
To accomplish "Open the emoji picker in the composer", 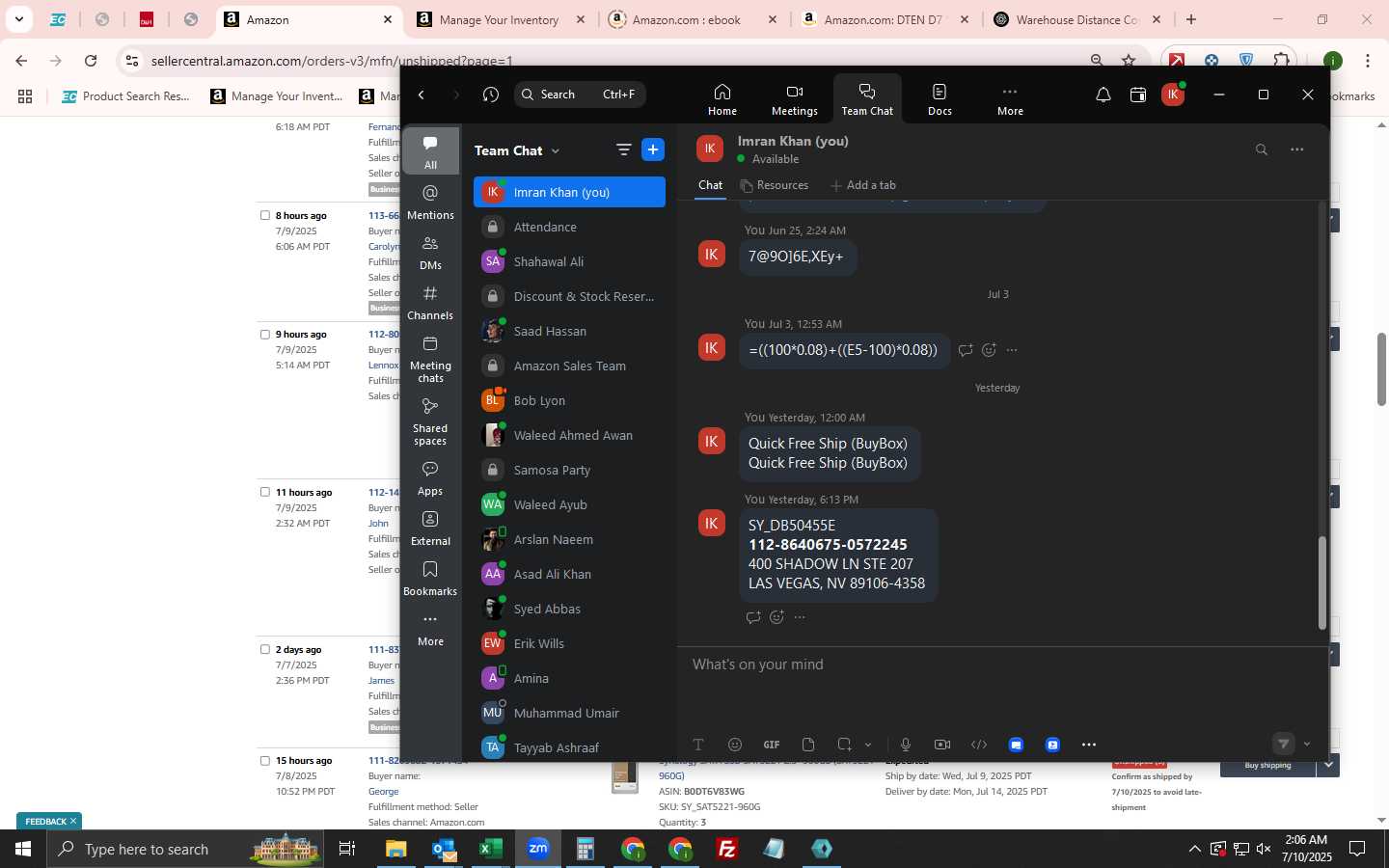I will [x=735, y=745].
